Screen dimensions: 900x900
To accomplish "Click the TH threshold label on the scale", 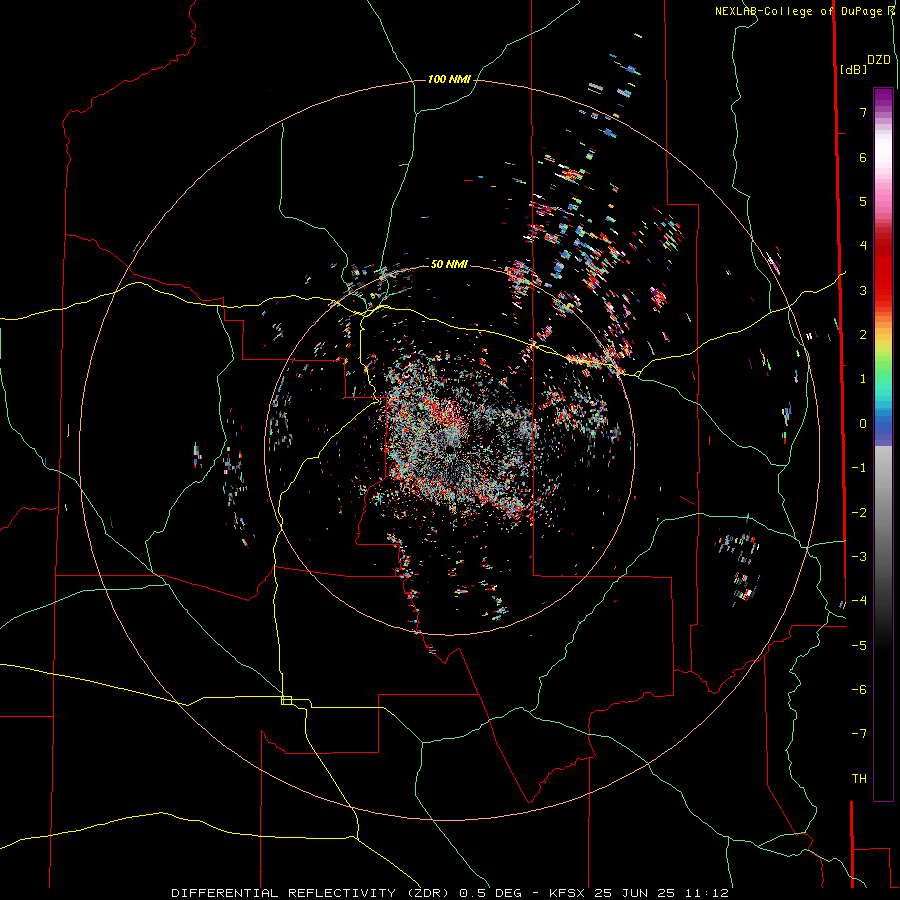I will (859, 779).
